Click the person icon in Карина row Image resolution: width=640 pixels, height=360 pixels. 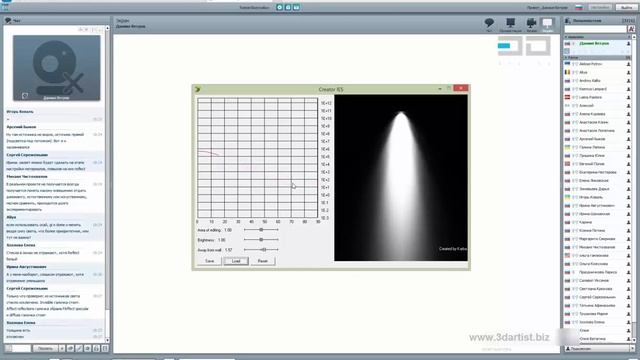point(629,222)
